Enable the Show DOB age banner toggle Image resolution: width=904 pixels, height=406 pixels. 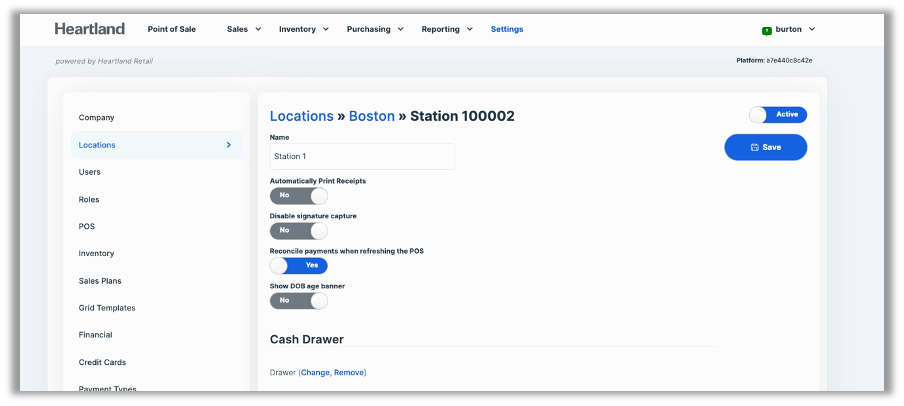click(x=298, y=300)
